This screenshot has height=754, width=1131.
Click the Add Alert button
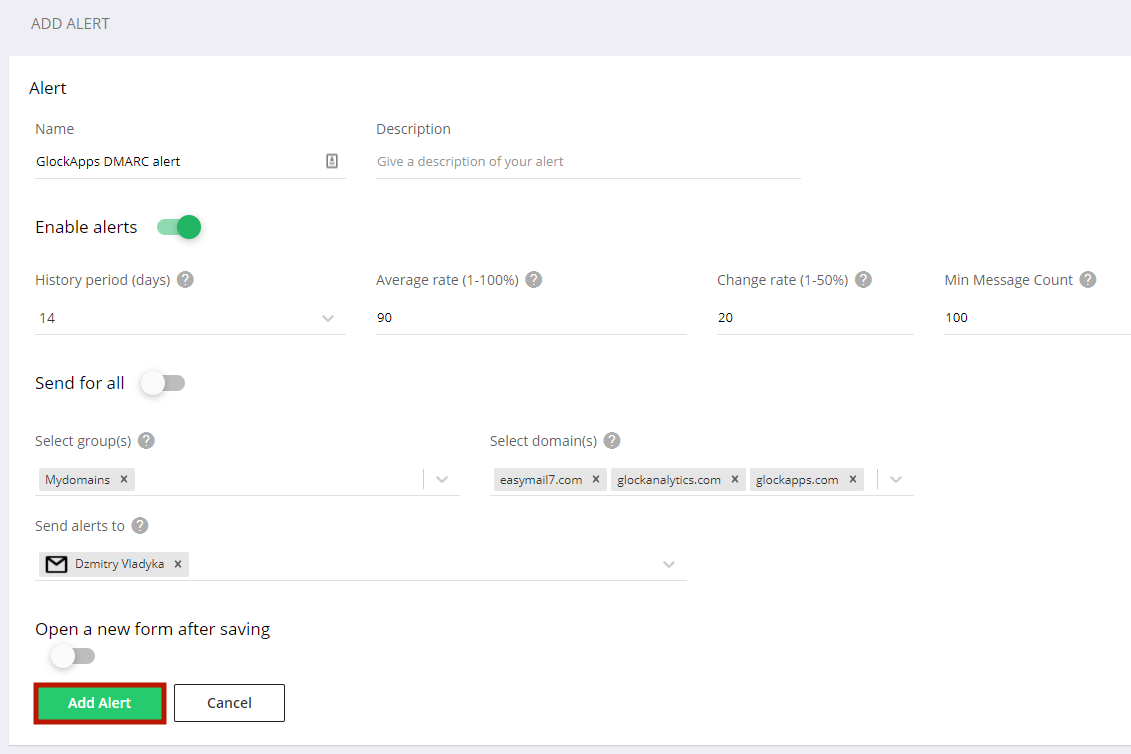click(99, 703)
